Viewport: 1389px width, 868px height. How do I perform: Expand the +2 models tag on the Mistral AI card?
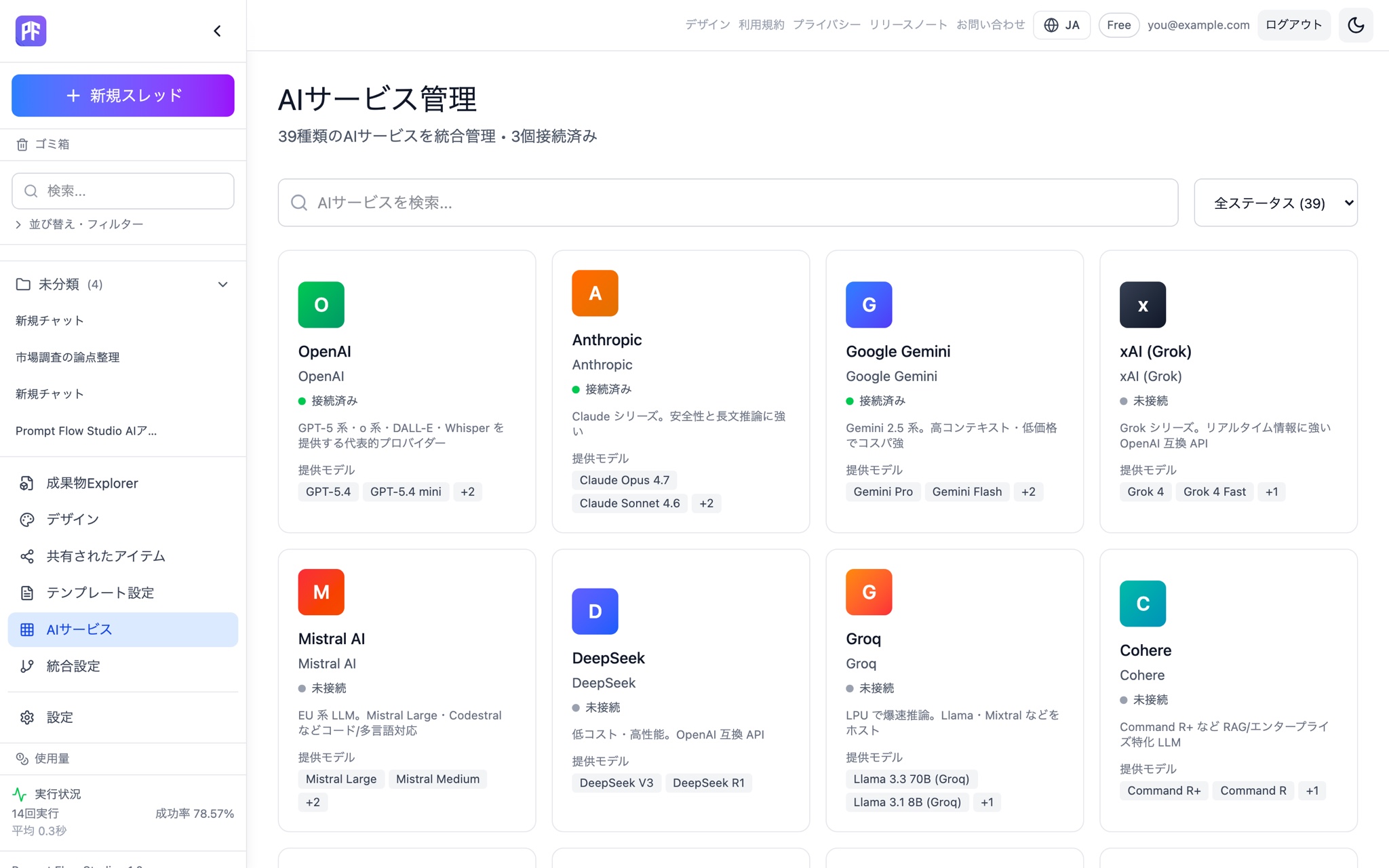click(x=313, y=802)
